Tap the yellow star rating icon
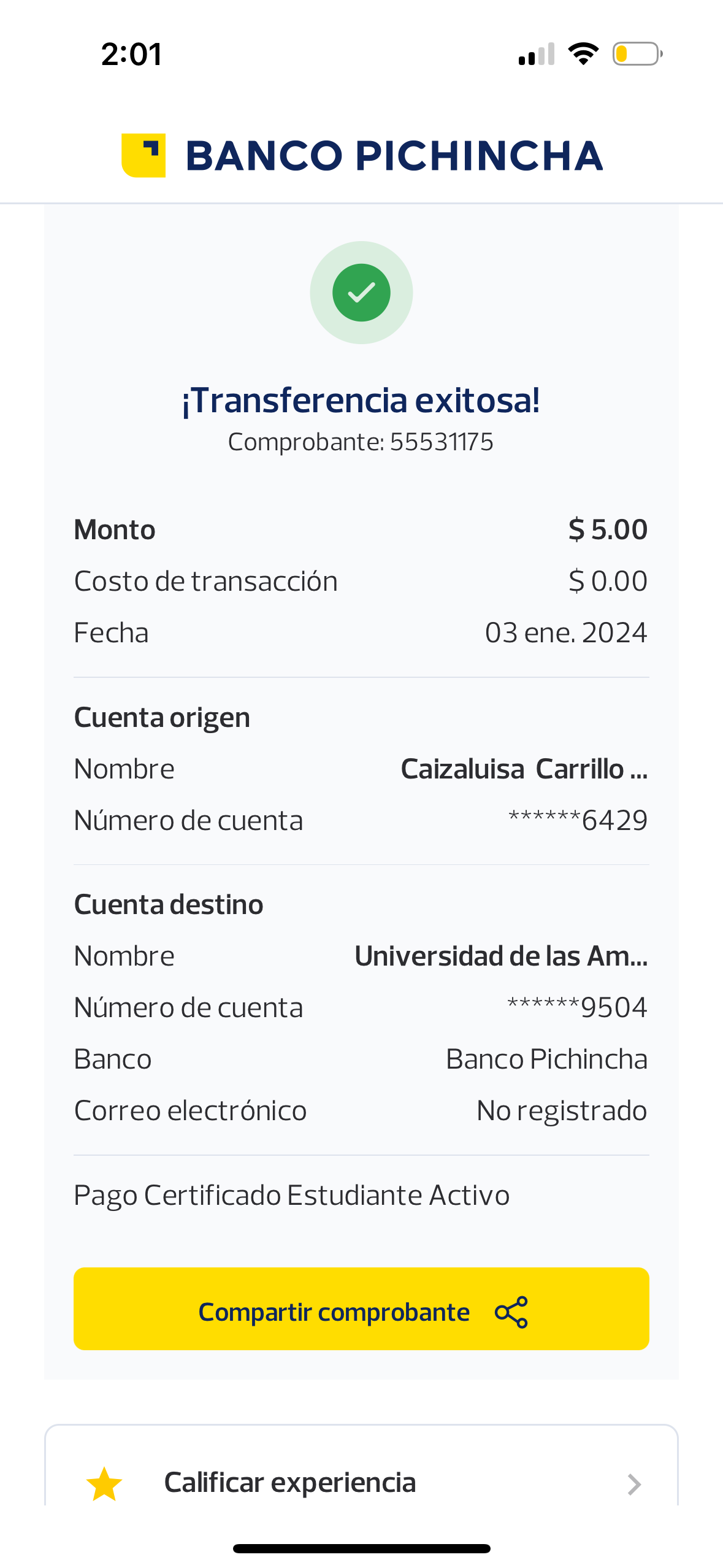This screenshot has width=723, height=1568. click(104, 1484)
